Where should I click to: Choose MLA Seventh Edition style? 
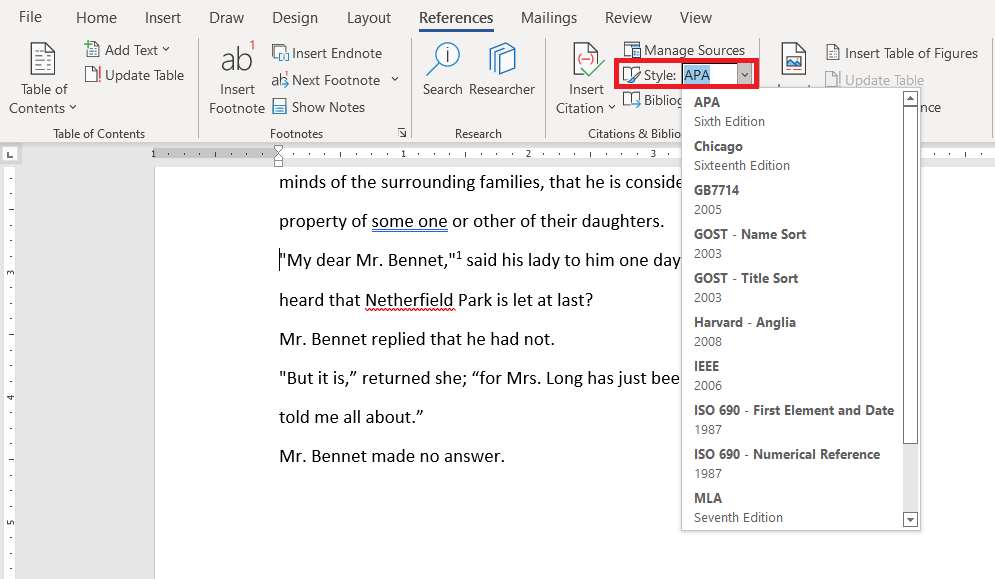(x=792, y=507)
